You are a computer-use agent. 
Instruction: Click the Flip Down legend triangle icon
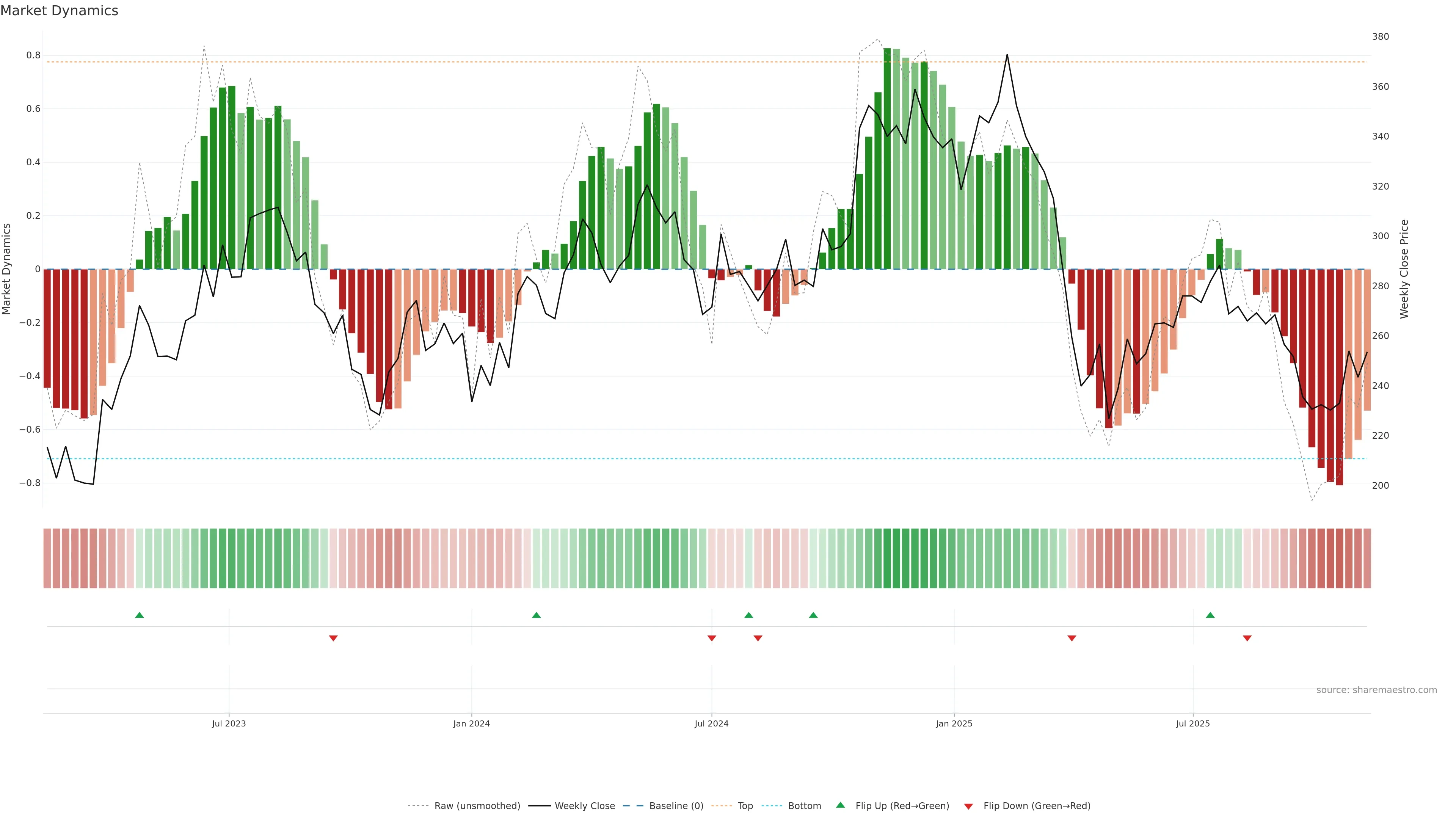968,806
